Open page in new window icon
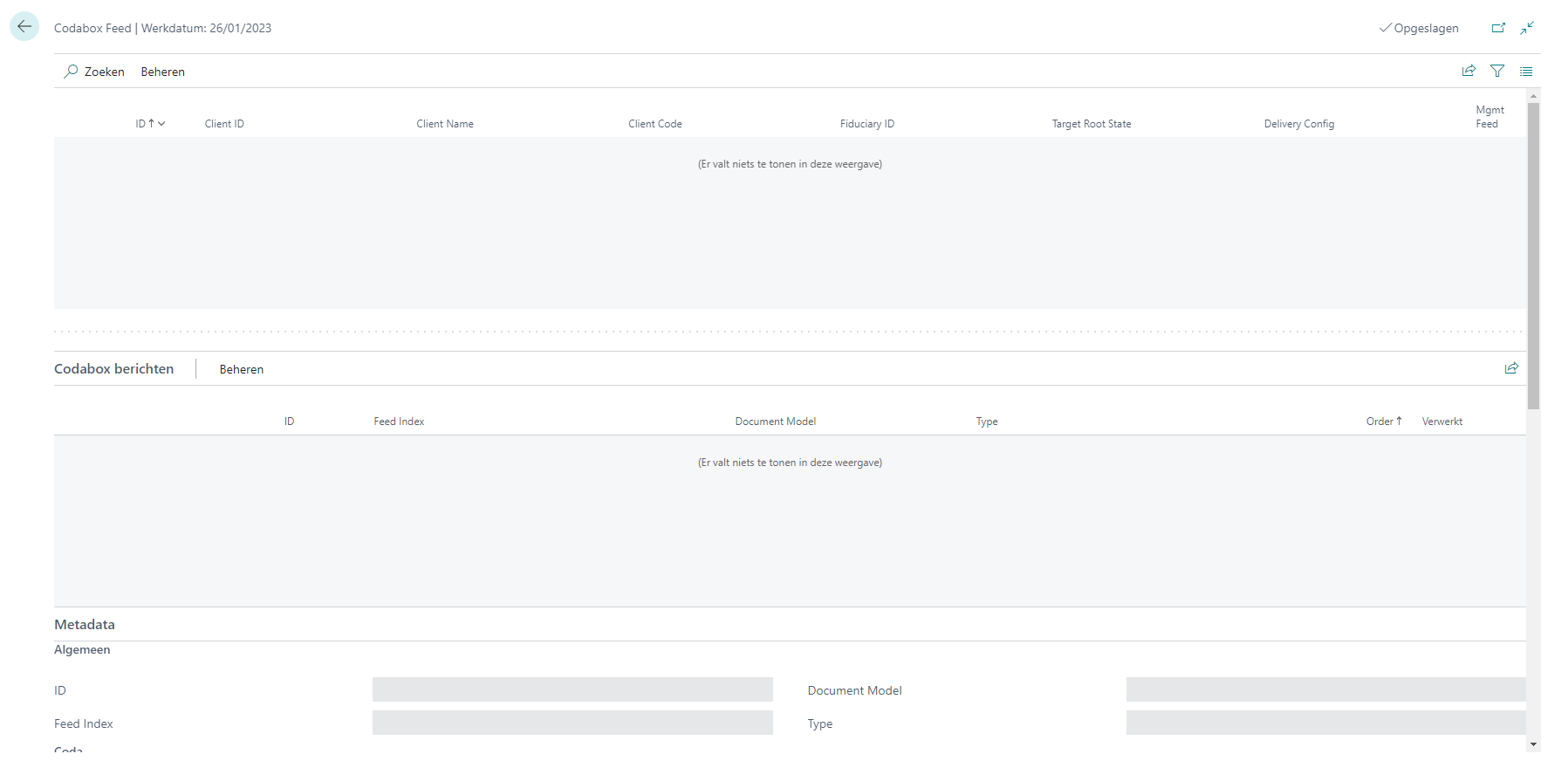Viewport: 1568px width, 761px height. point(1498,28)
